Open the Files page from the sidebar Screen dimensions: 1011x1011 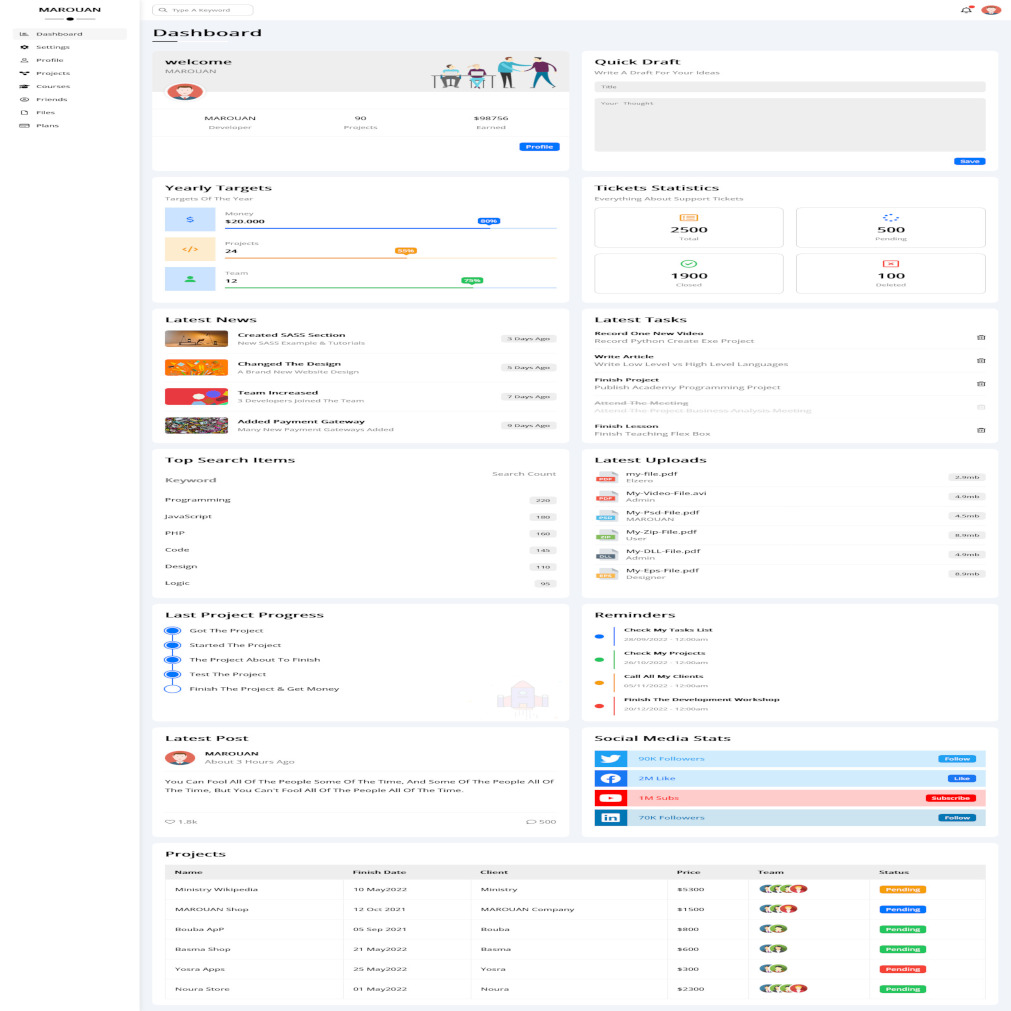[45, 112]
